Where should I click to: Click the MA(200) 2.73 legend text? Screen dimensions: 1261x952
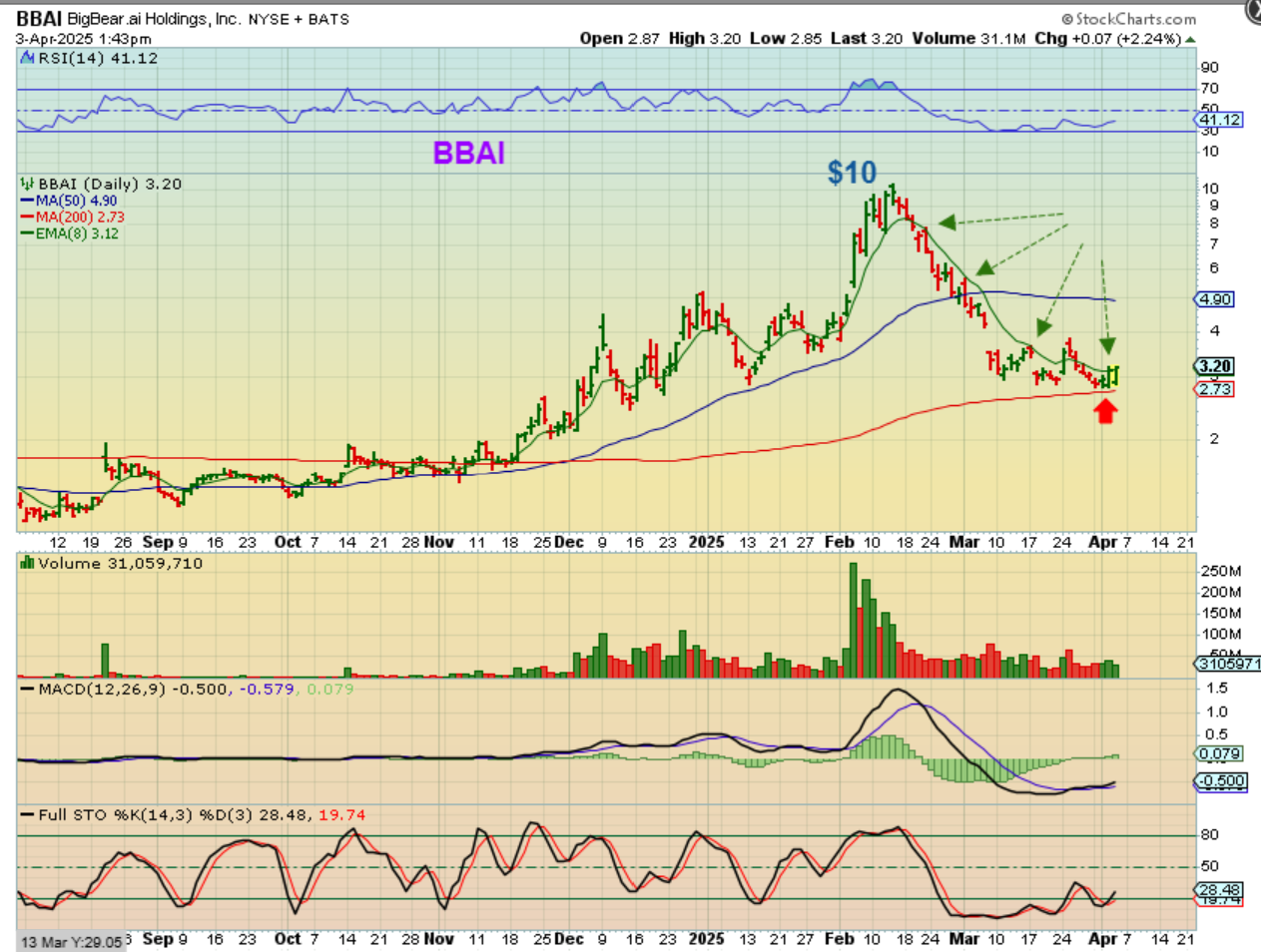[x=81, y=217]
